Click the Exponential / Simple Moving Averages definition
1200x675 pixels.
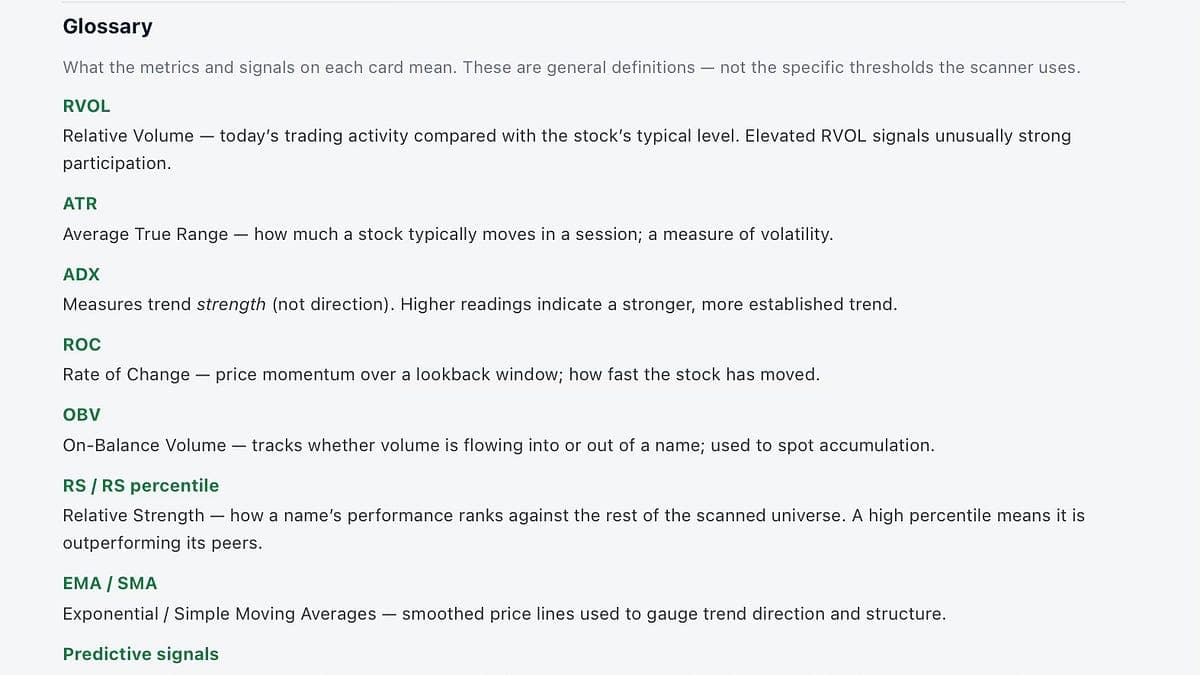pos(504,613)
